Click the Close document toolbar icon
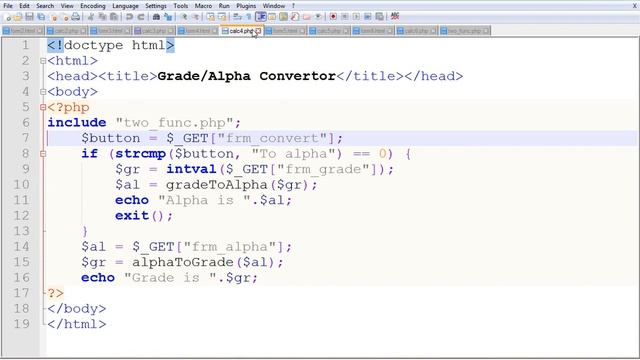Screen dimensions: 640x360 53,17
